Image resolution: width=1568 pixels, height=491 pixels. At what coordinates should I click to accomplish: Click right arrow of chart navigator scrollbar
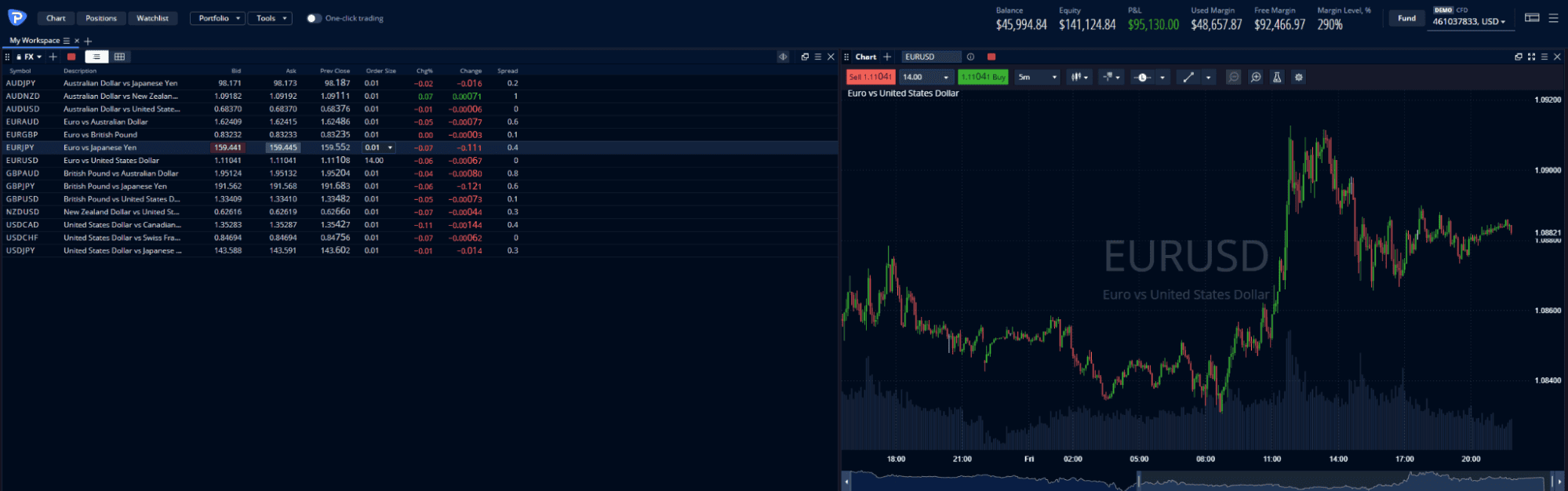click(x=1560, y=481)
